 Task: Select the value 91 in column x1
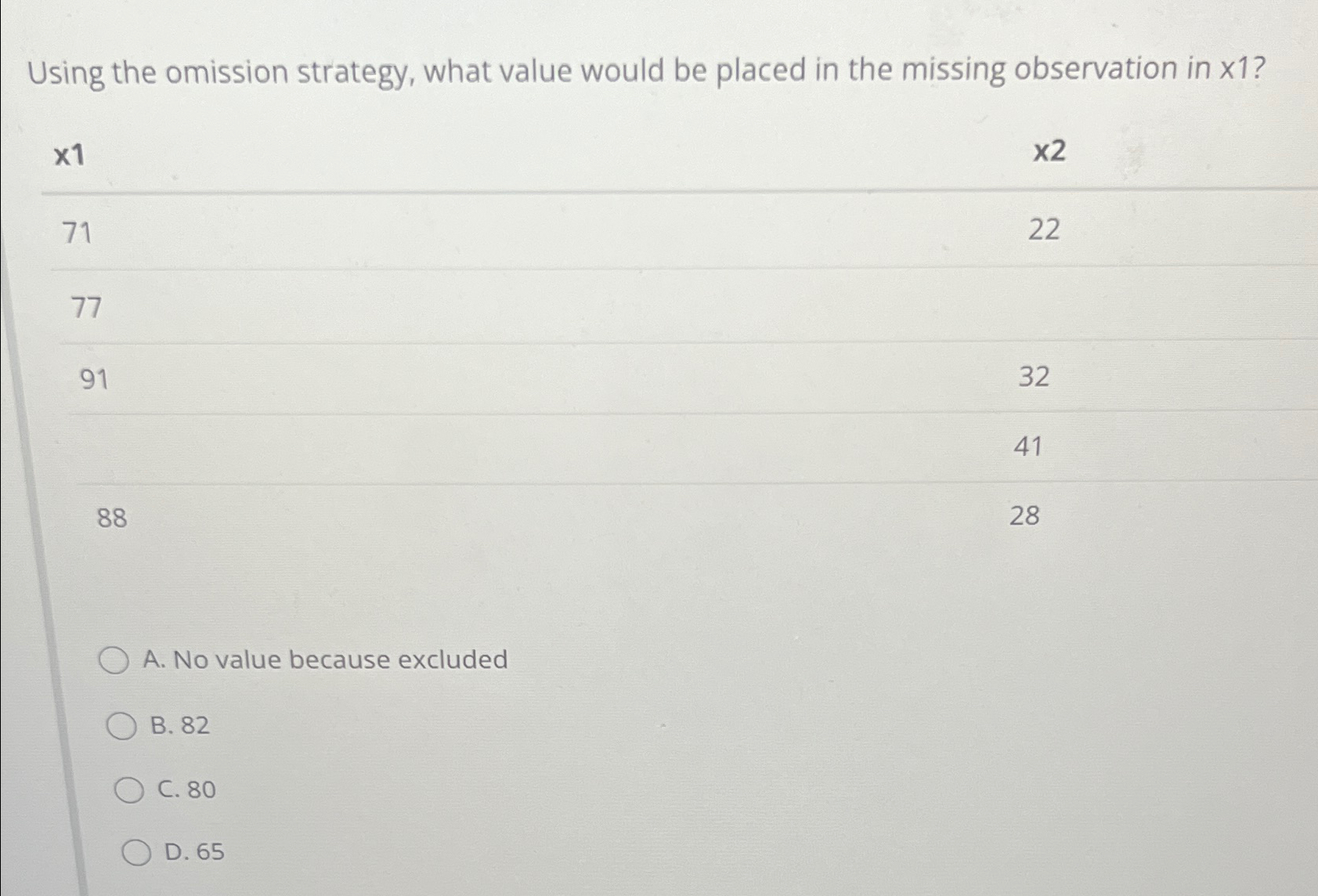point(93,379)
